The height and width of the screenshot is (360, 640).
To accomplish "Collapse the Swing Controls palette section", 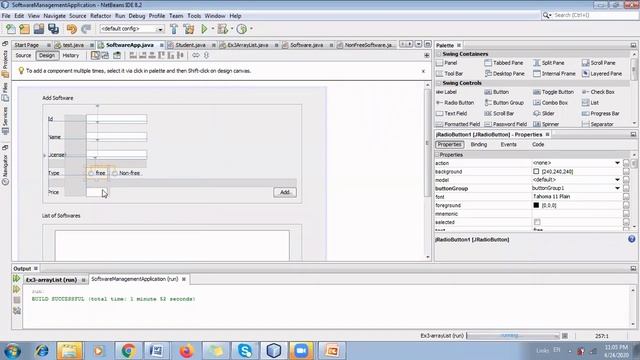I will coord(439,83).
